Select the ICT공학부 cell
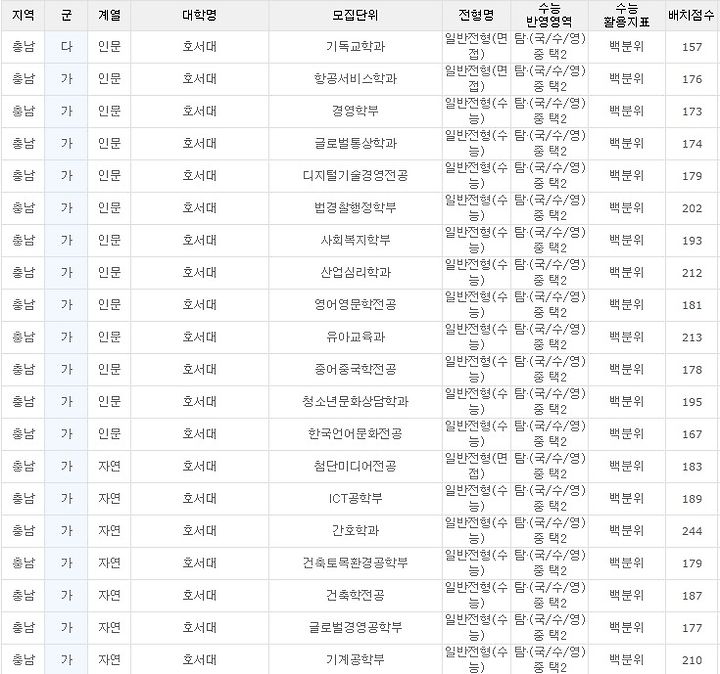Screen dimensions: 720x674 [355, 498]
